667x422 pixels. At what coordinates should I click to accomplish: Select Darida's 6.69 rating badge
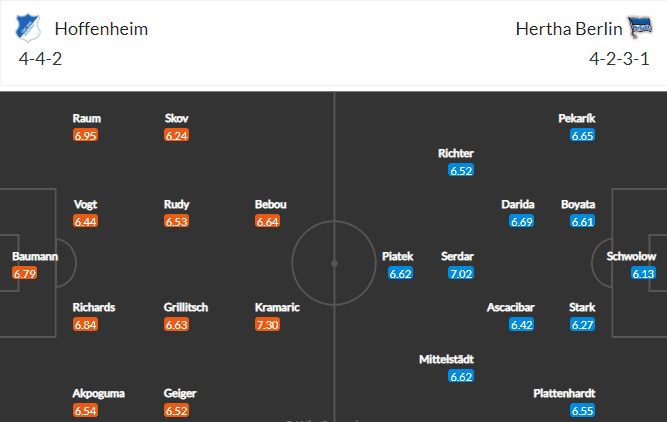point(522,221)
